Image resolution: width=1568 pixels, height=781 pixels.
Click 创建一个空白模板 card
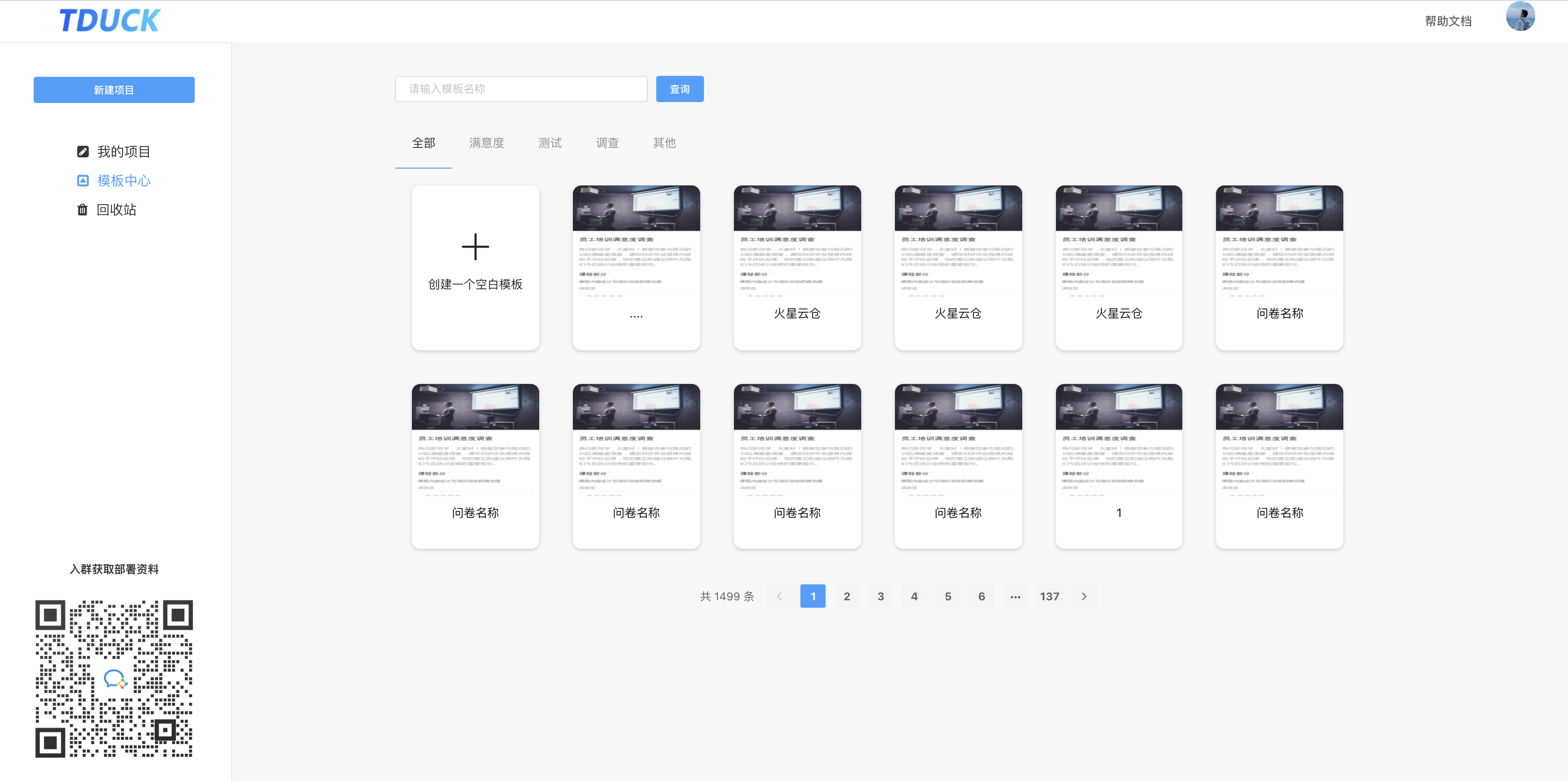coord(476,268)
